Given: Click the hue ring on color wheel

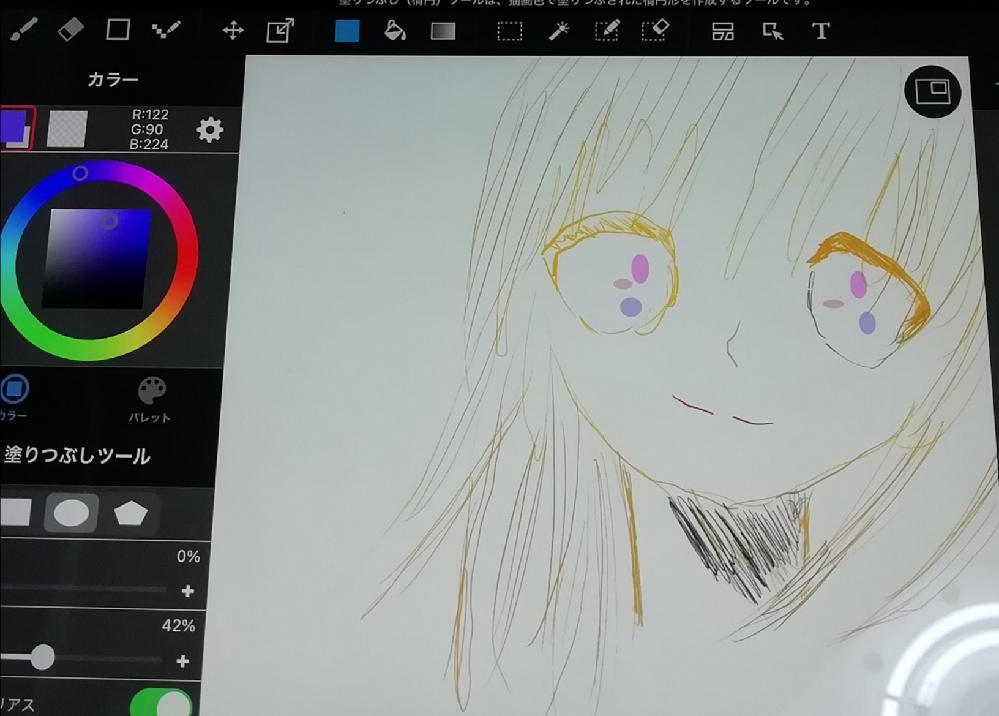Looking at the screenshot, I should click(x=99, y=260).
